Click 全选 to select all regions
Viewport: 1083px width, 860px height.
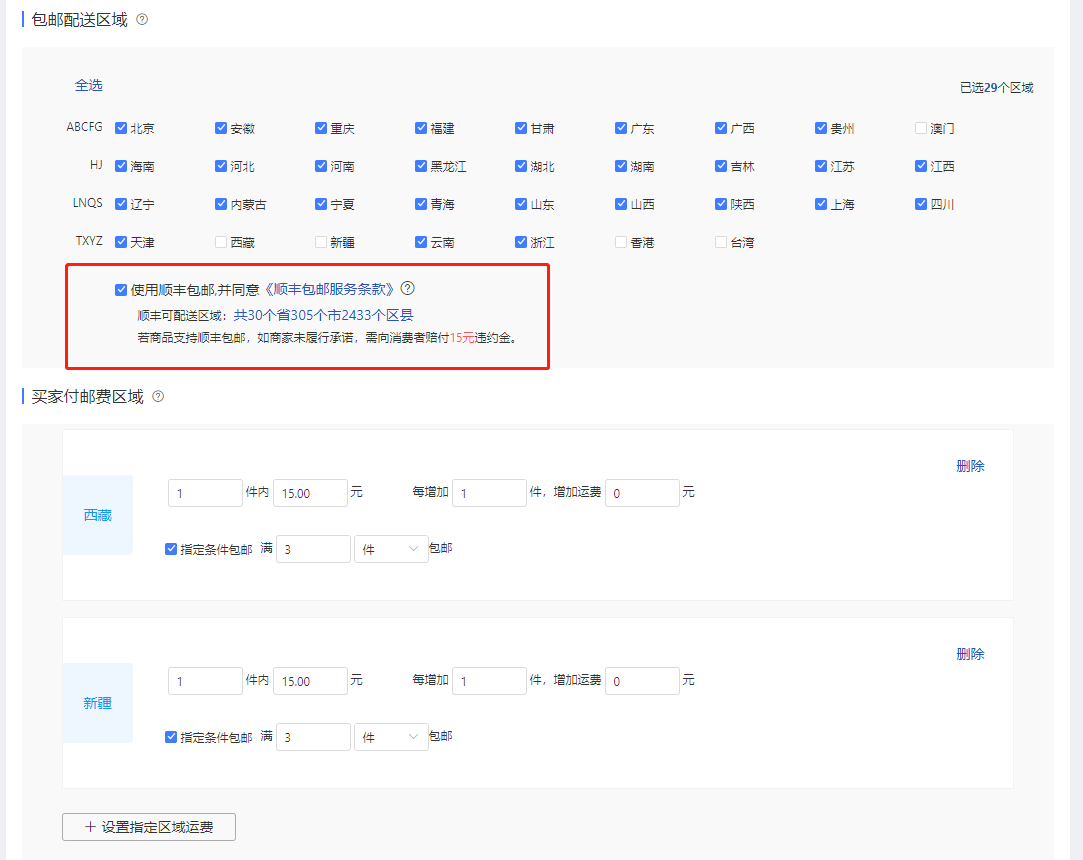click(89, 86)
